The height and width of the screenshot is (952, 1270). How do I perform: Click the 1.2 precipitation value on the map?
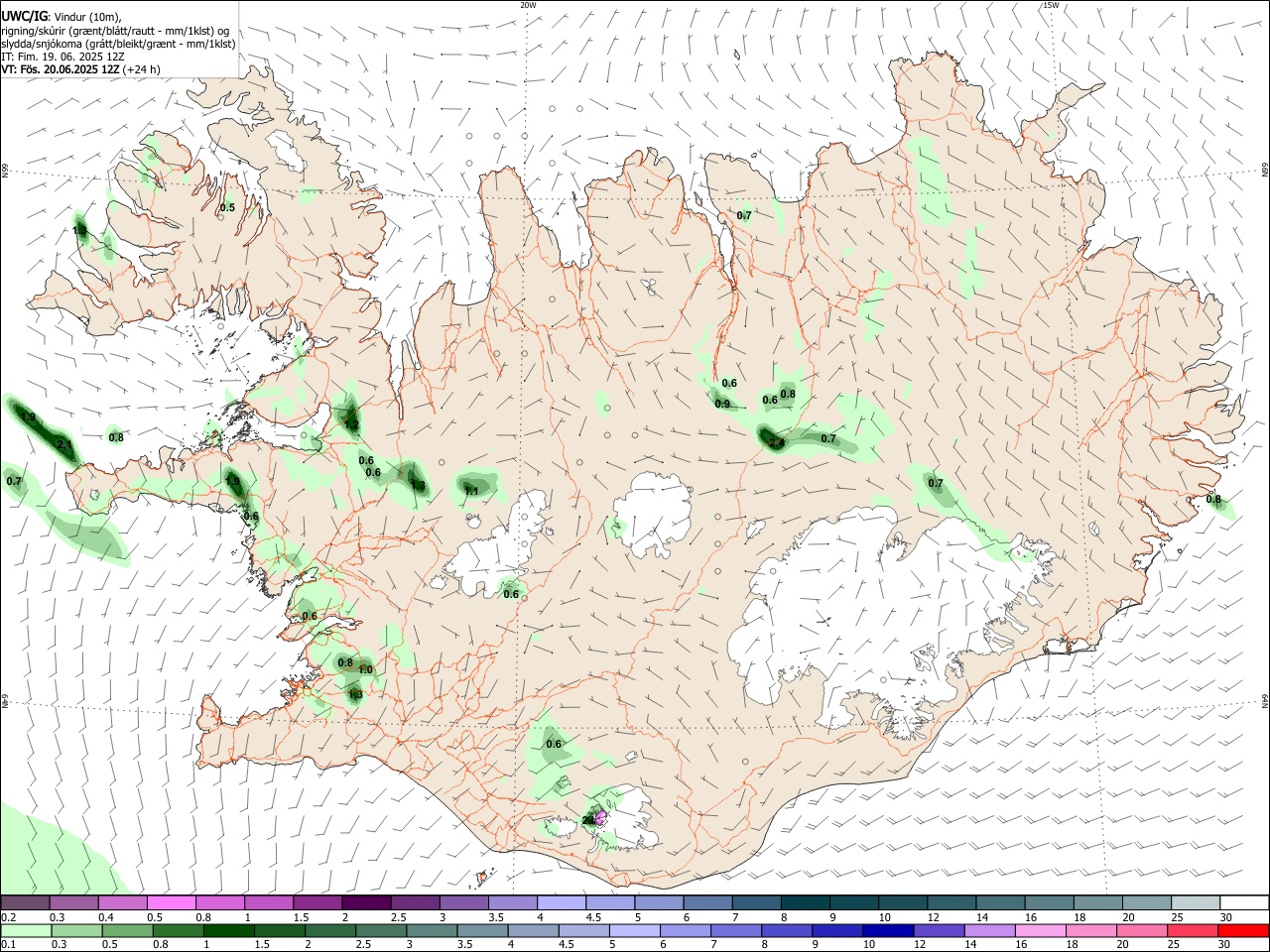pos(351,424)
